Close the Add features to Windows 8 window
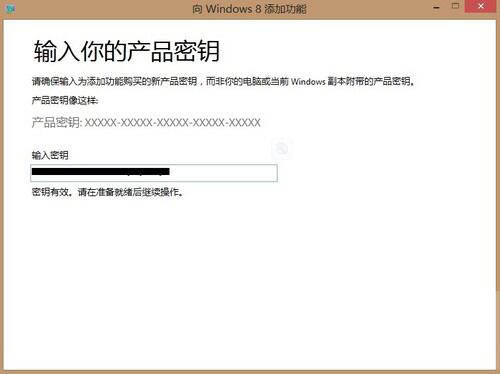Image resolution: width=500 pixels, height=374 pixels. pos(480,6)
